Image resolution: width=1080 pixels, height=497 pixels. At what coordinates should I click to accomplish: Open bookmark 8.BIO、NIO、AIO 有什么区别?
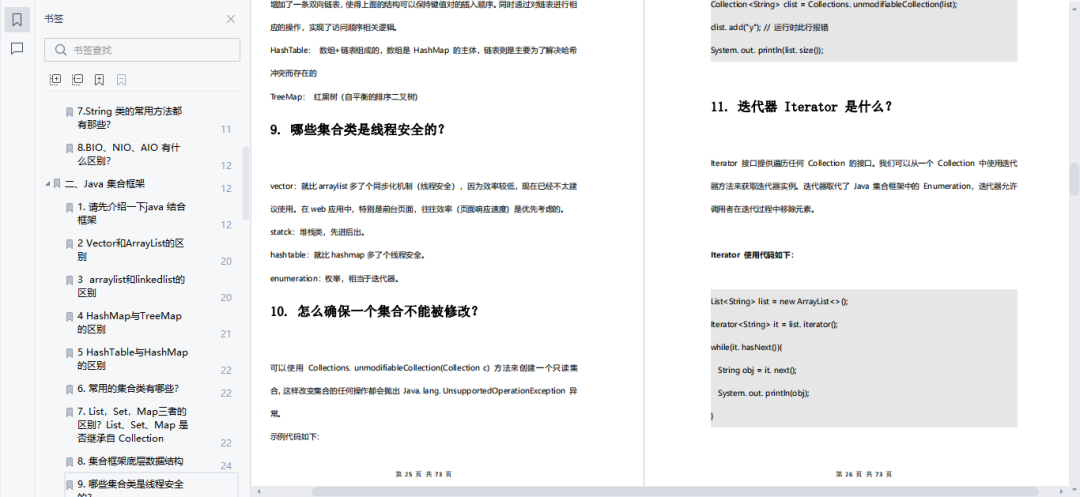[128, 154]
